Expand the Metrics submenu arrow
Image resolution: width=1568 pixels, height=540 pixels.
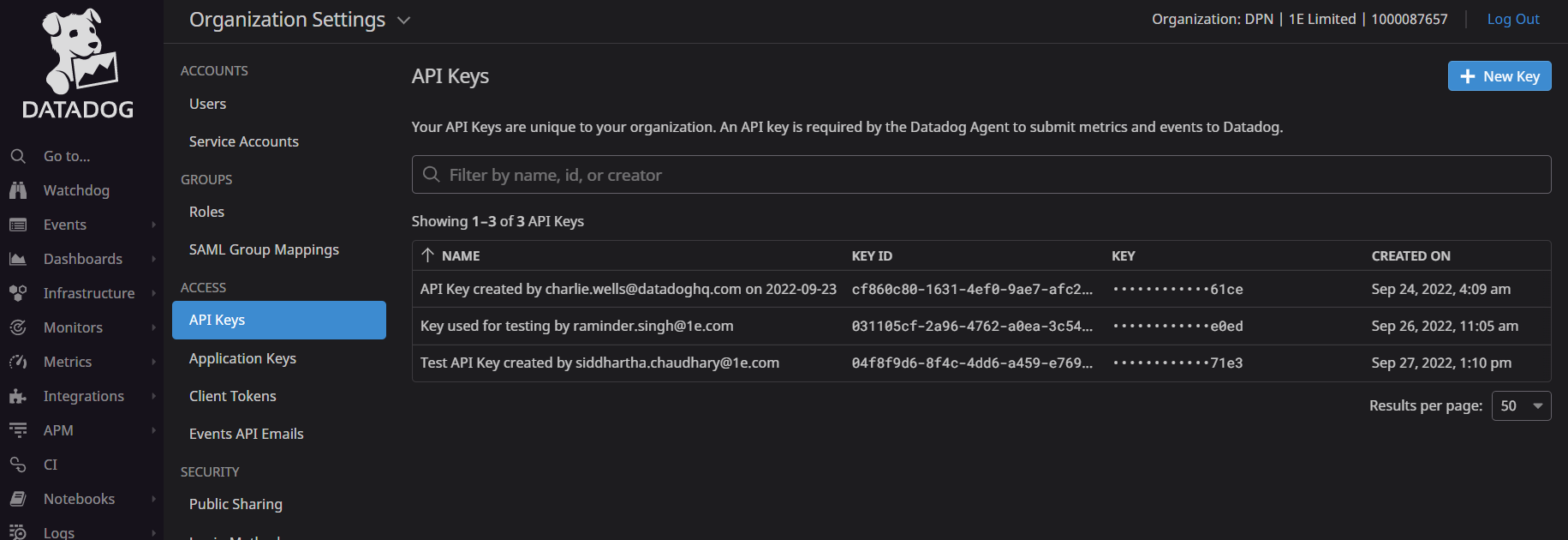[153, 362]
